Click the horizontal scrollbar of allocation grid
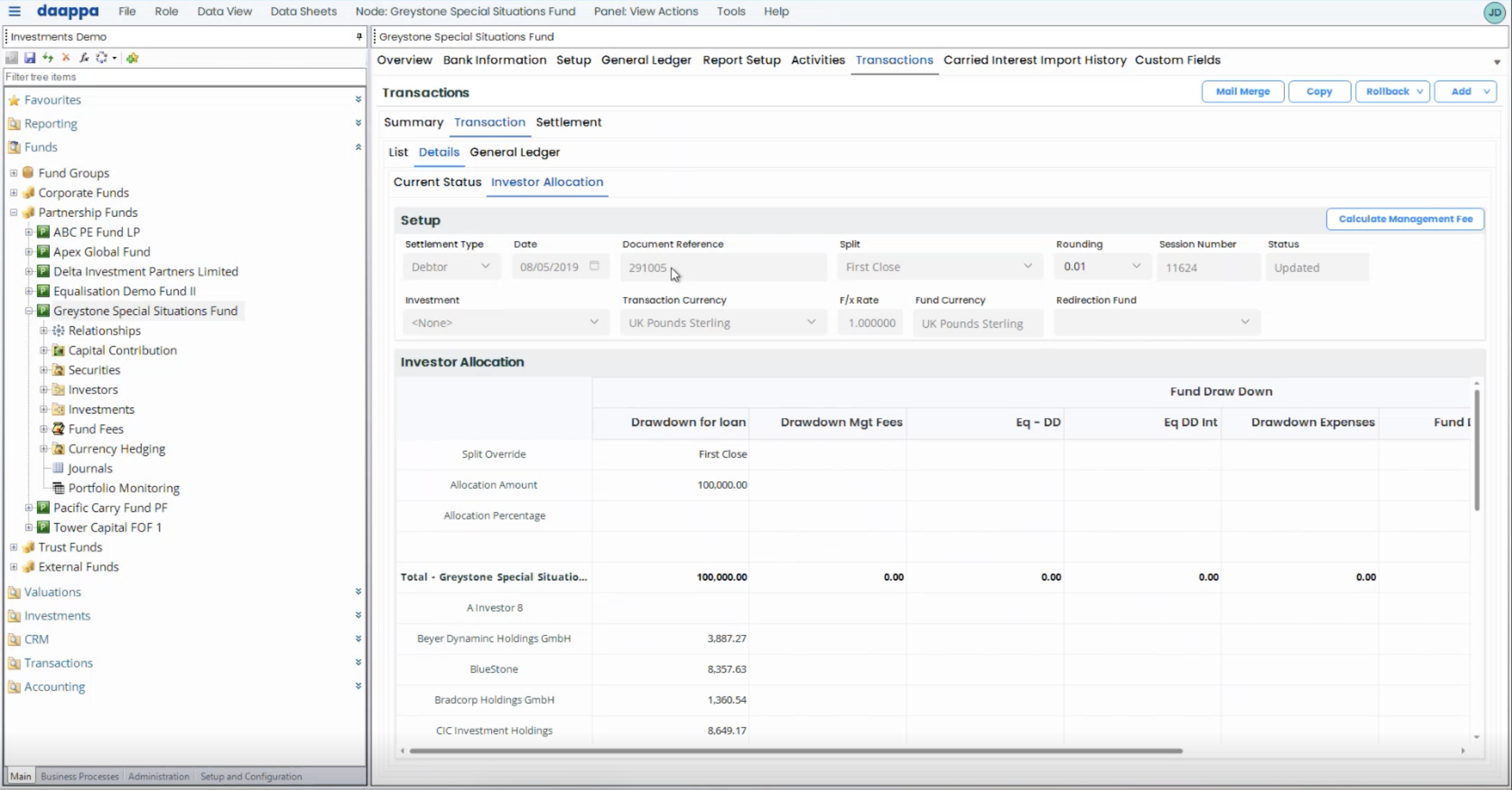Image resolution: width=1512 pixels, height=790 pixels. coord(796,751)
